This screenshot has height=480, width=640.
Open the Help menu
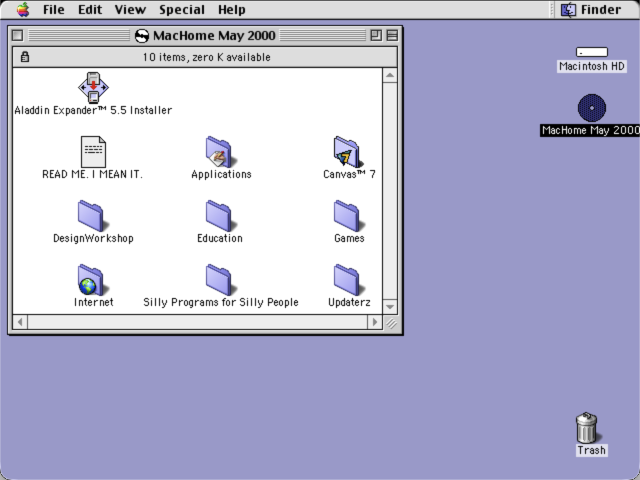tap(231, 9)
